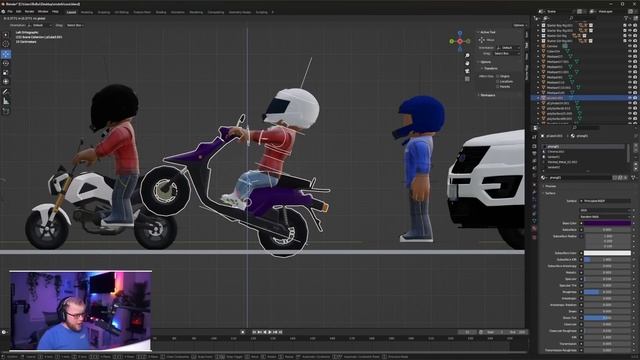Click white Subsurface Color swatch
Viewport: 640px width, 360px height.
[x=607, y=253]
